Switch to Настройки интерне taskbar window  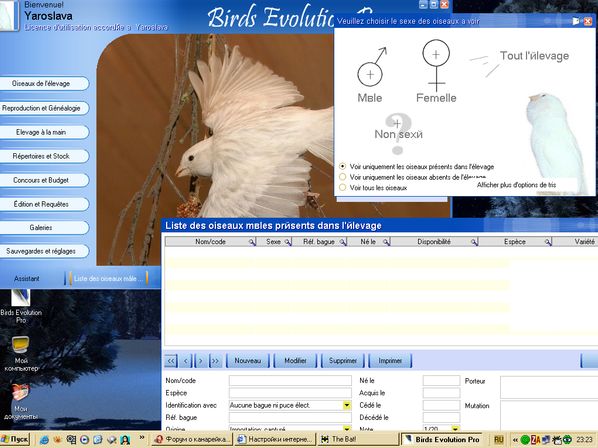(275, 440)
